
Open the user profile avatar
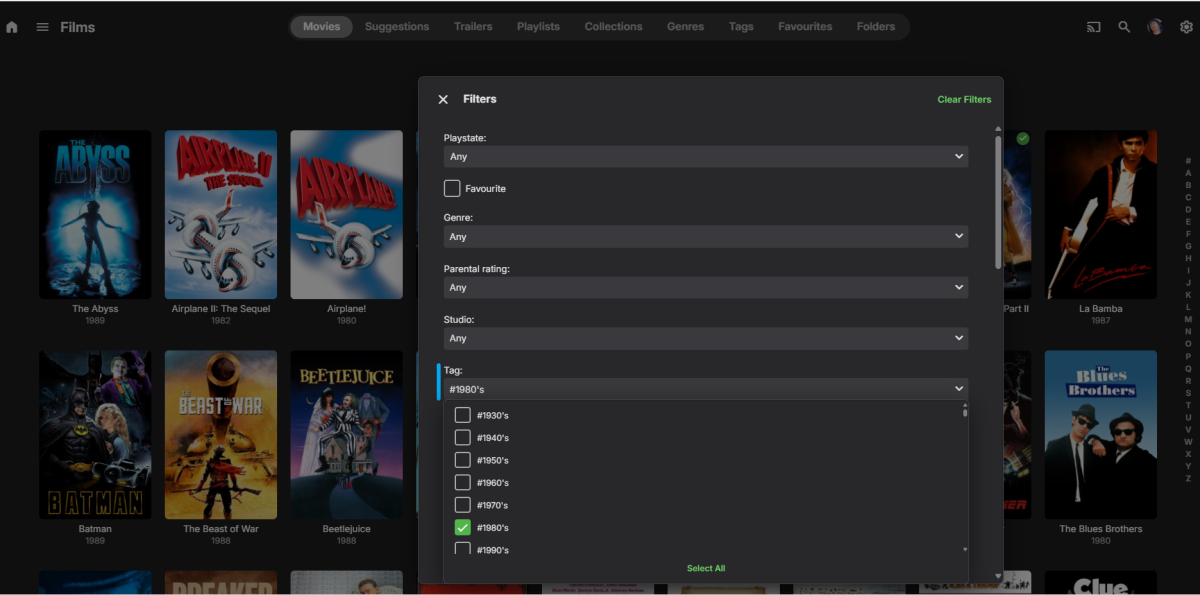click(1155, 27)
